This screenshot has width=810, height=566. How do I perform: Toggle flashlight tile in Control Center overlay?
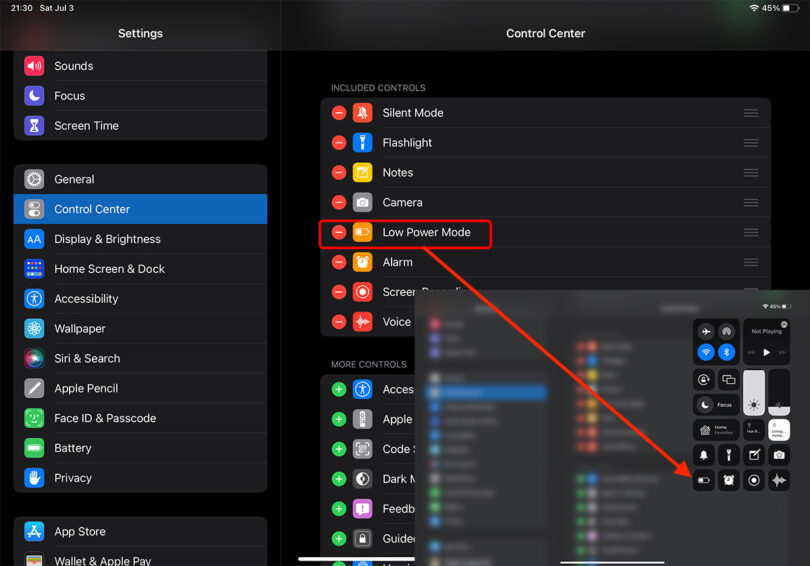728,455
